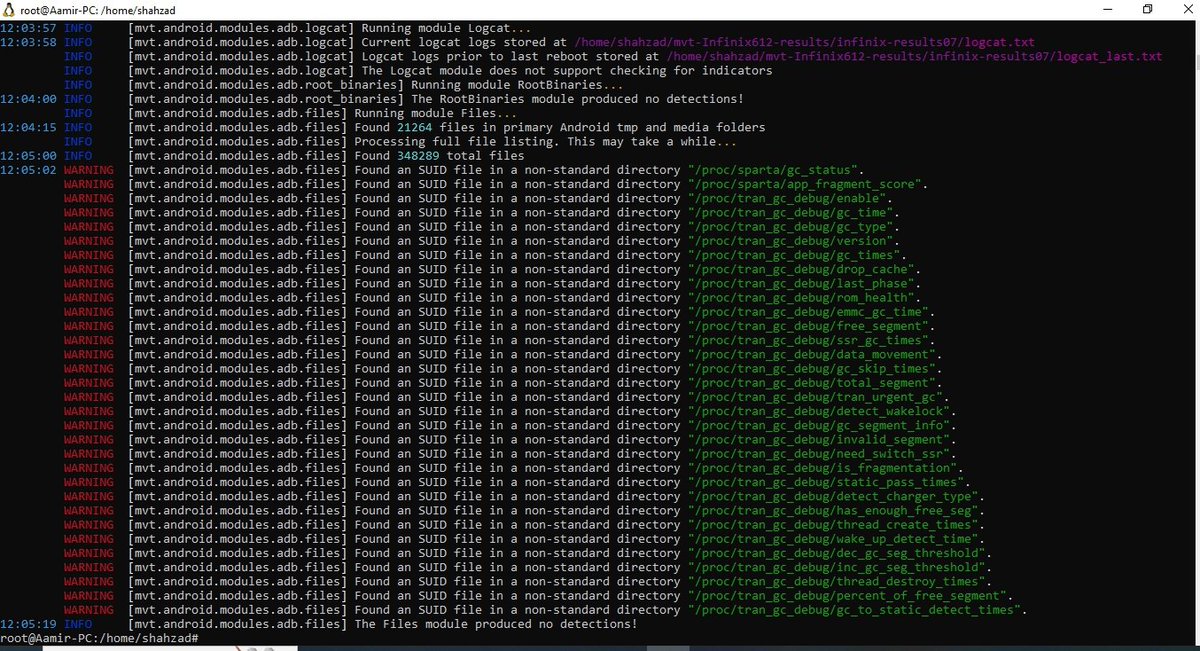Click the timestamp 12:03:58

(x=28, y=42)
